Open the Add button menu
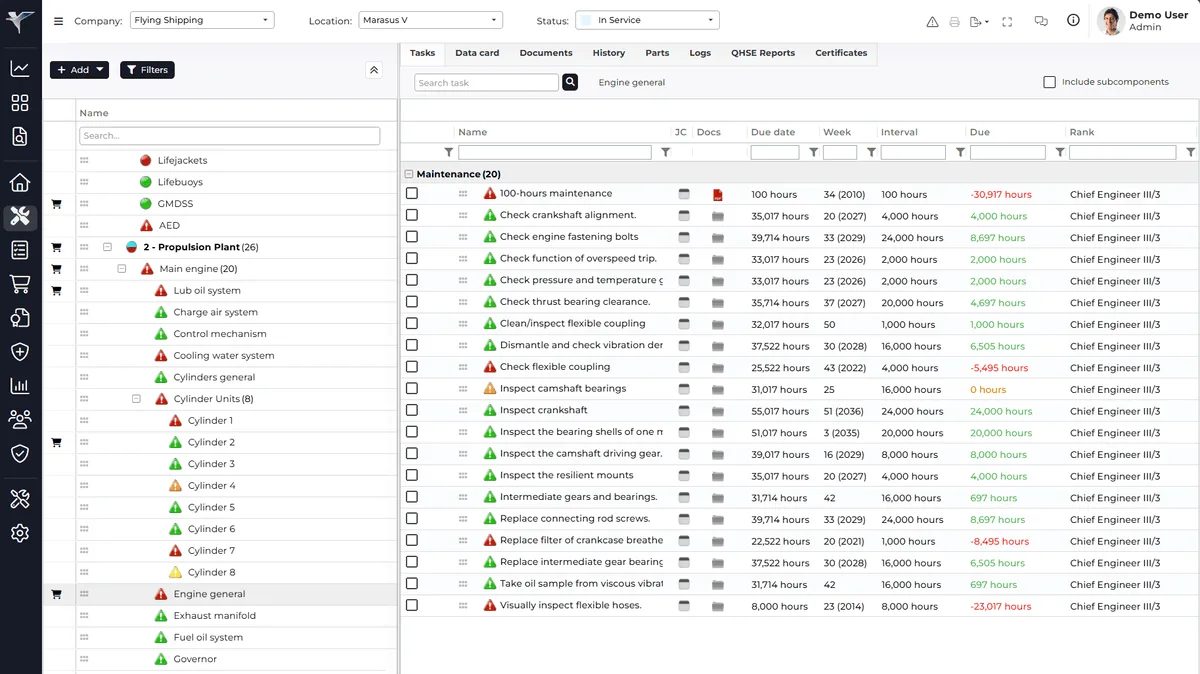Image resolution: width=1200 pixels, height=674 pixels. (x=79, y=70)
